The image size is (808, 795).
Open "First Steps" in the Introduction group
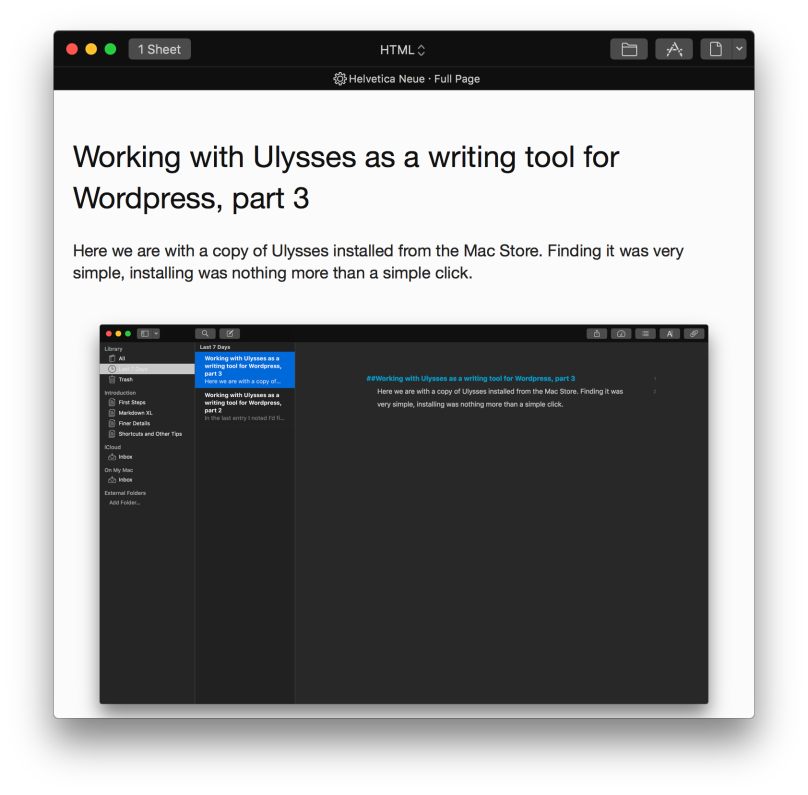coord(147,402)
